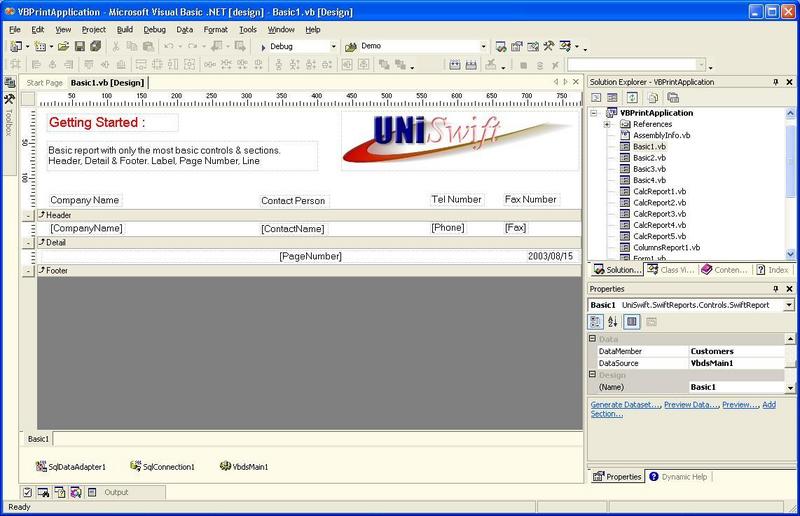Click the Preview Data link
Viewport: 800px width, 516px height.
pos(691,405)
